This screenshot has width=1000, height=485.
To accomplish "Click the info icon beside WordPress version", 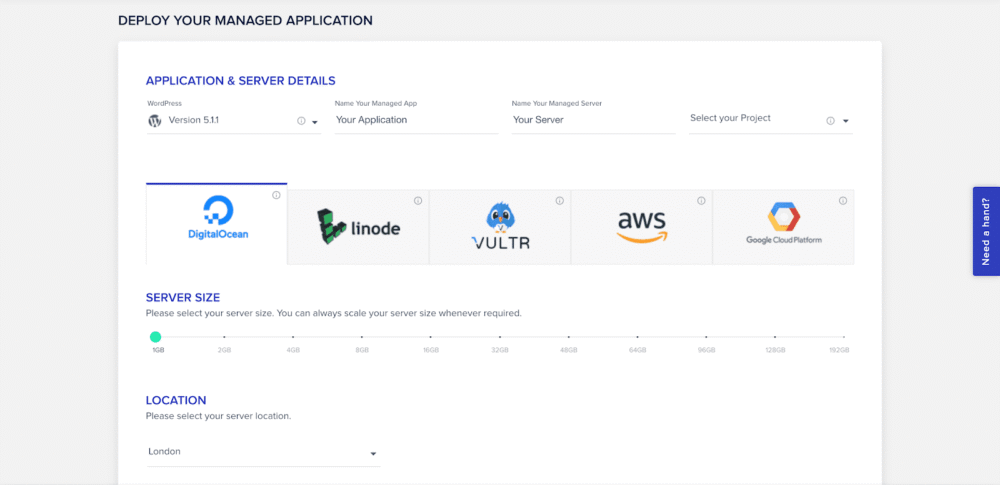I will (x=301, y=121).
